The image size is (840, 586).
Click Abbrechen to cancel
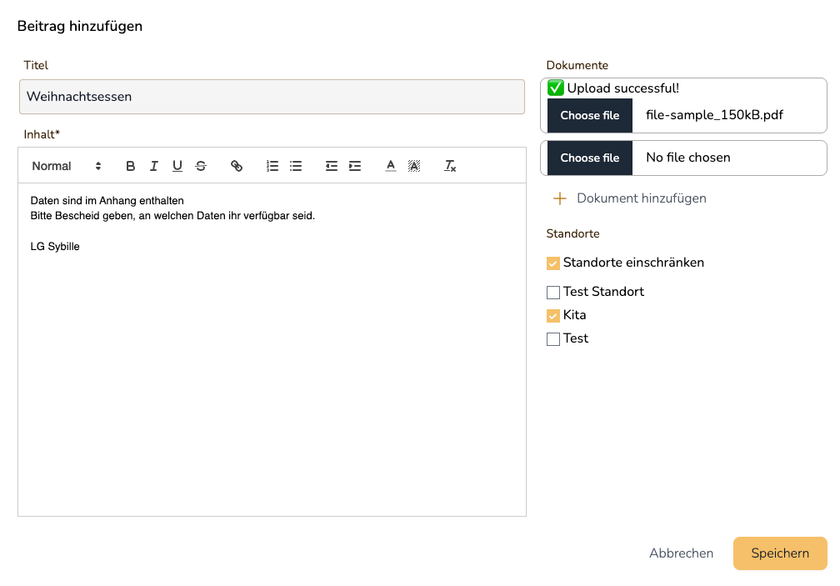(x=681, y=553)
